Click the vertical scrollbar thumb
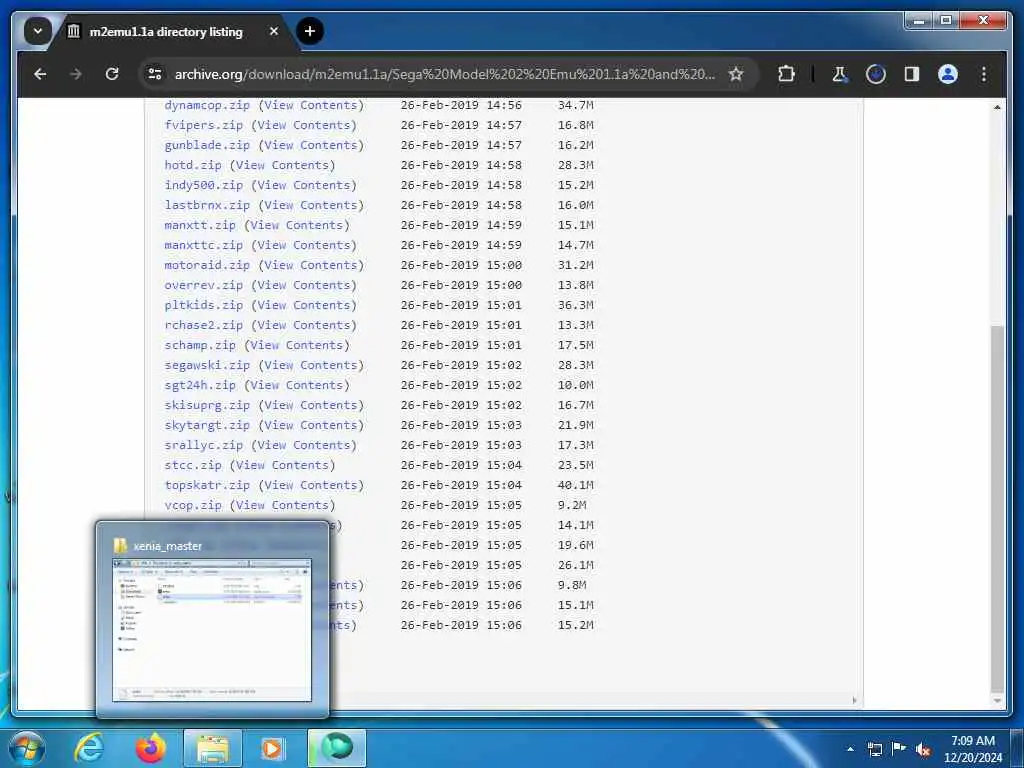Viewport: 1024px width, 768px height. pyautogui.click(x=997, y=508)
